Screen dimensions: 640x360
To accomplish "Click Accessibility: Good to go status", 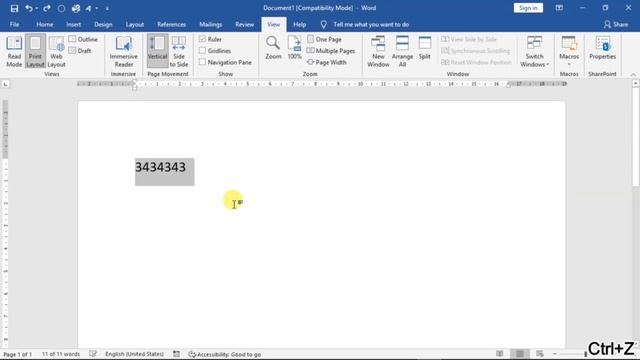I will (224, 354).
